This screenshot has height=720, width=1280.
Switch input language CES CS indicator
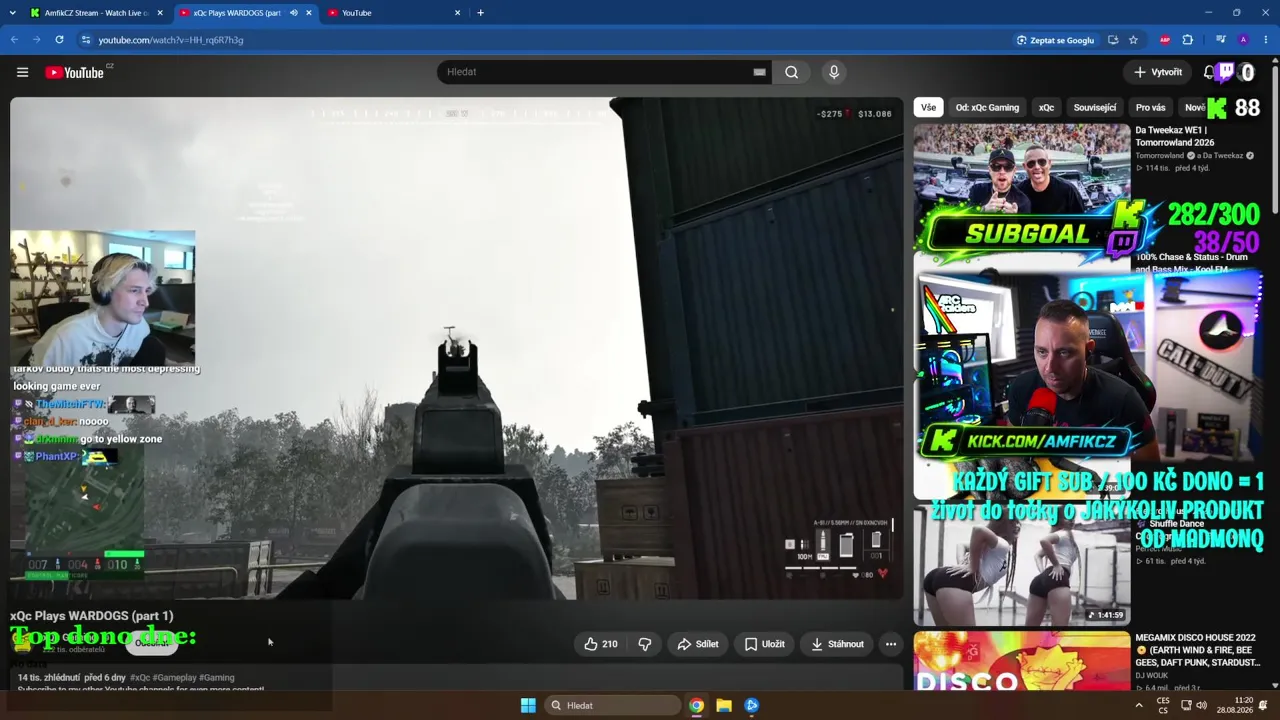point(1163,705)
